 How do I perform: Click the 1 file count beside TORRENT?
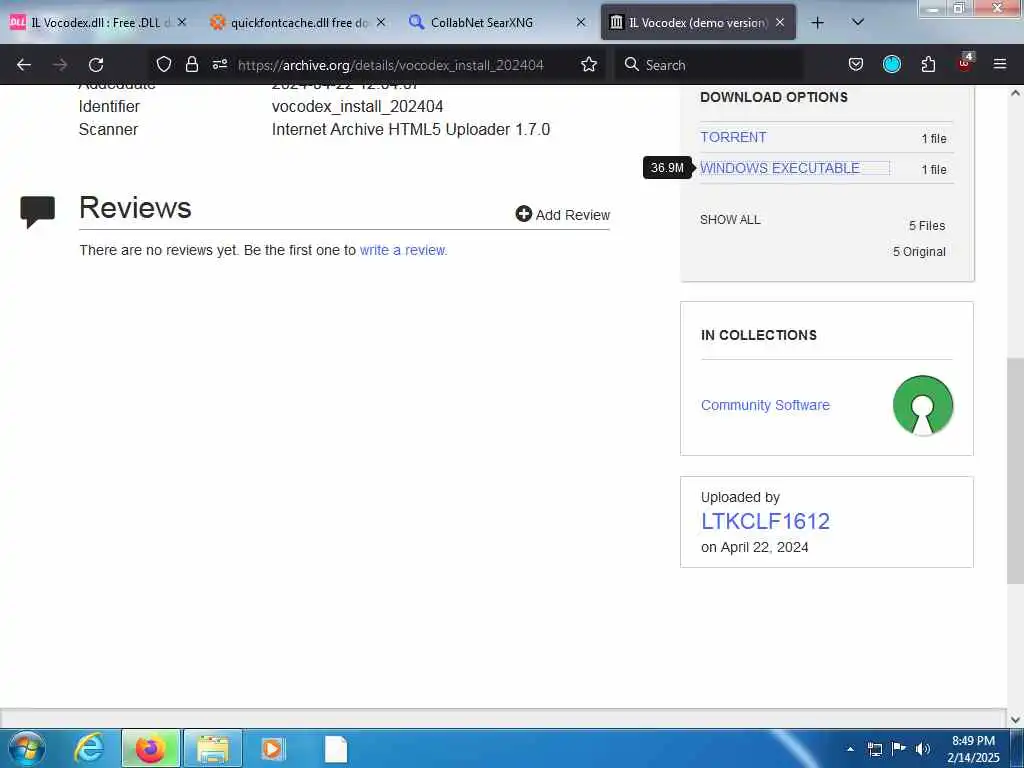click(934, 138)
